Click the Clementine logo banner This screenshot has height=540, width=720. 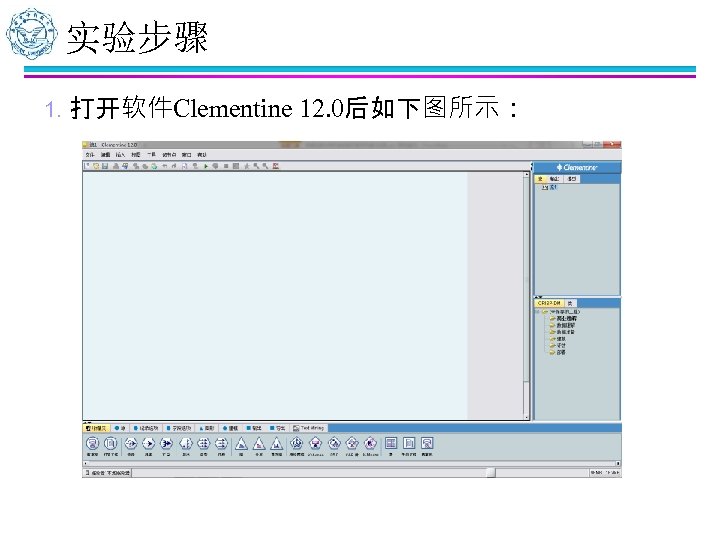tap(577, 168)
